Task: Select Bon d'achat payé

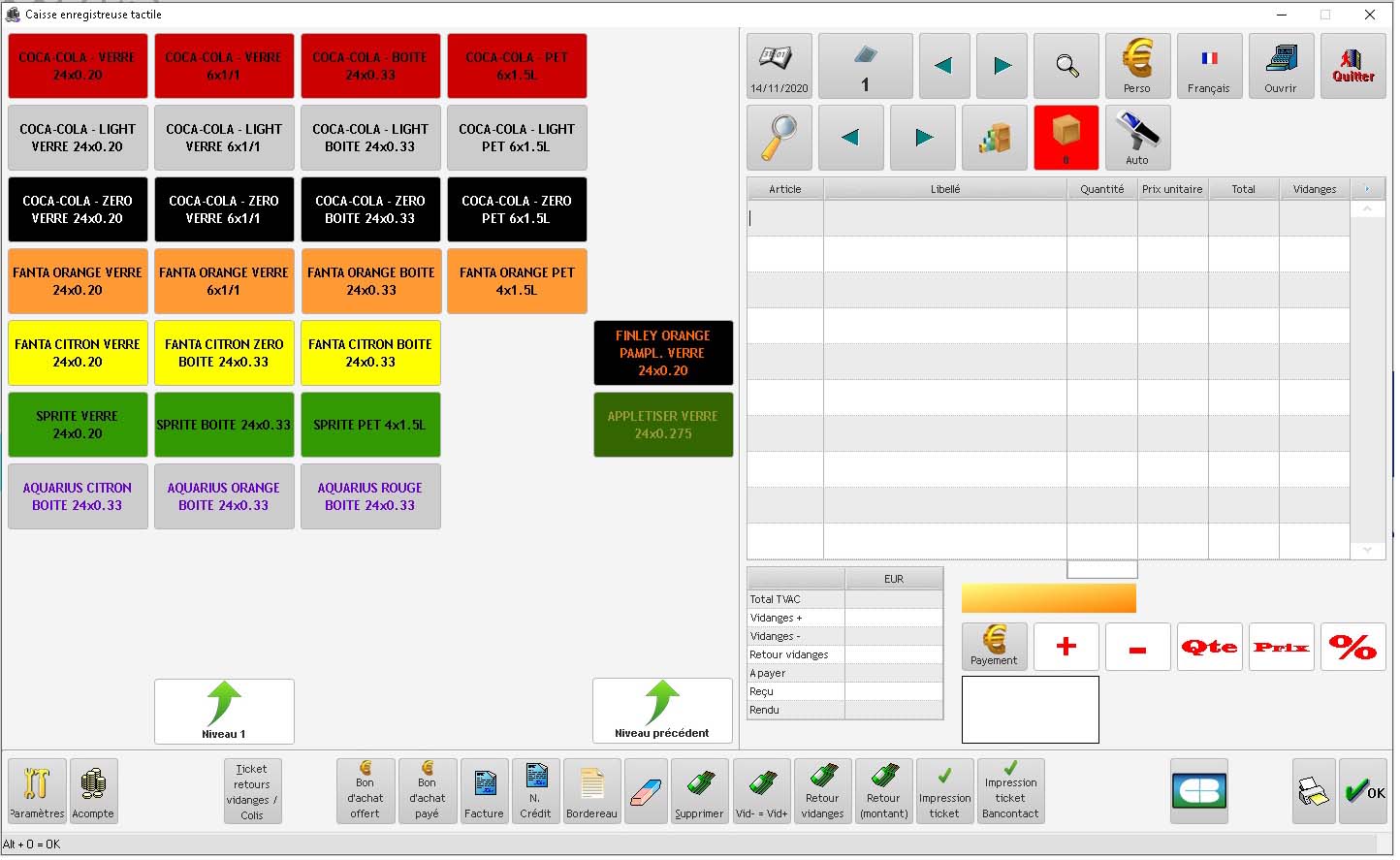Action: [x=427, y=791]
